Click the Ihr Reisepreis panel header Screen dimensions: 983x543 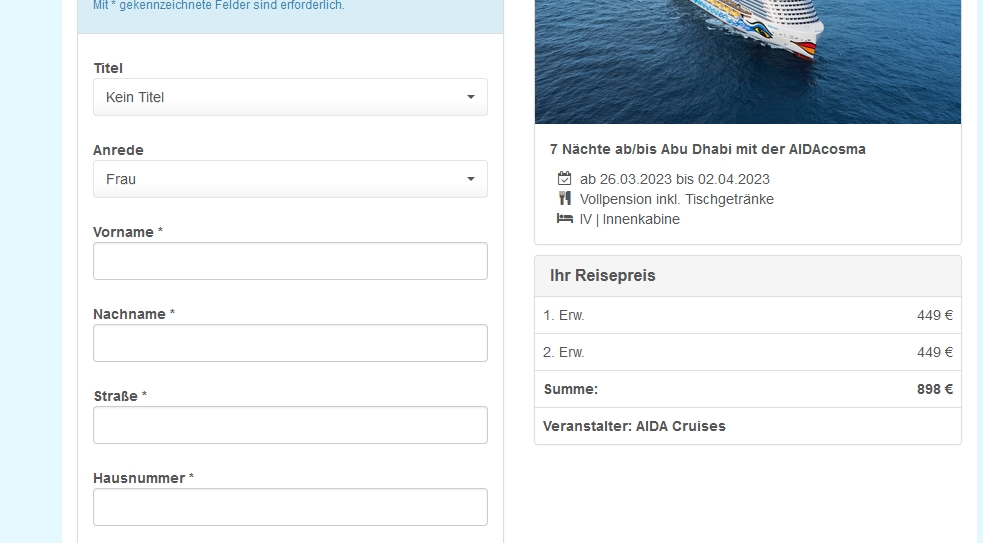(747, 276)
